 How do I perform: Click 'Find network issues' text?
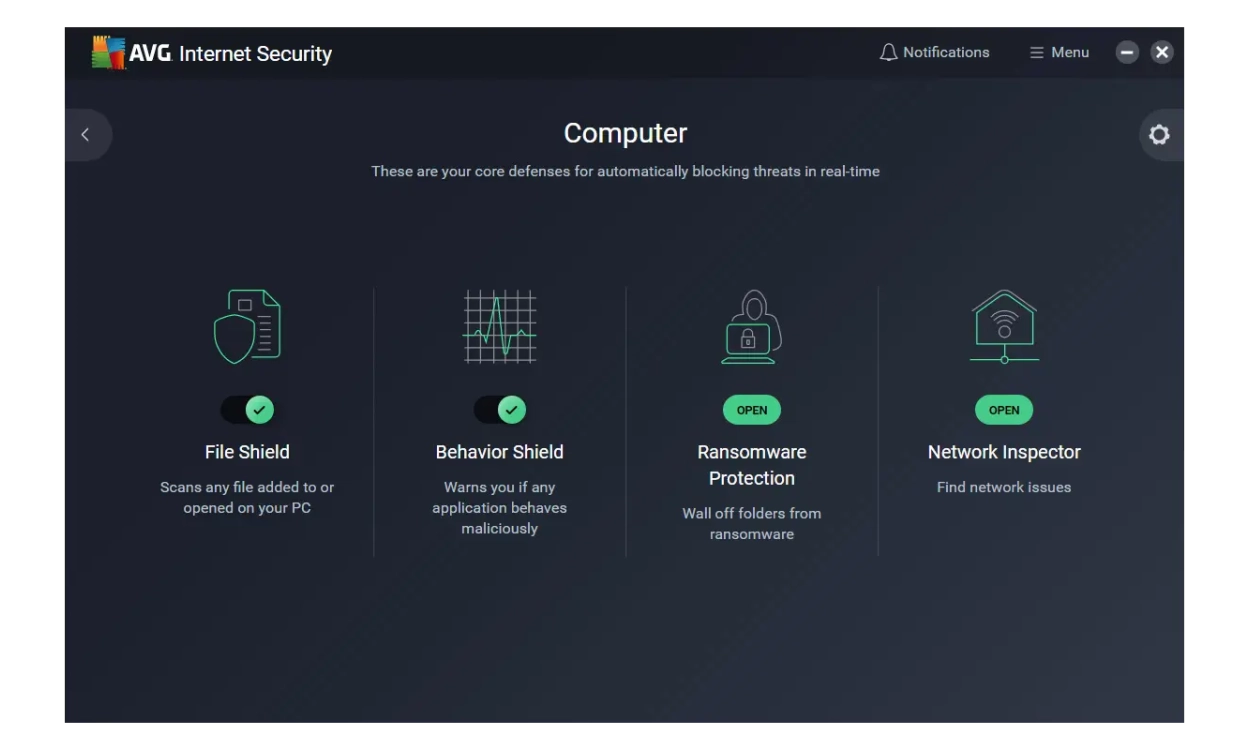tap(1004, 487)
